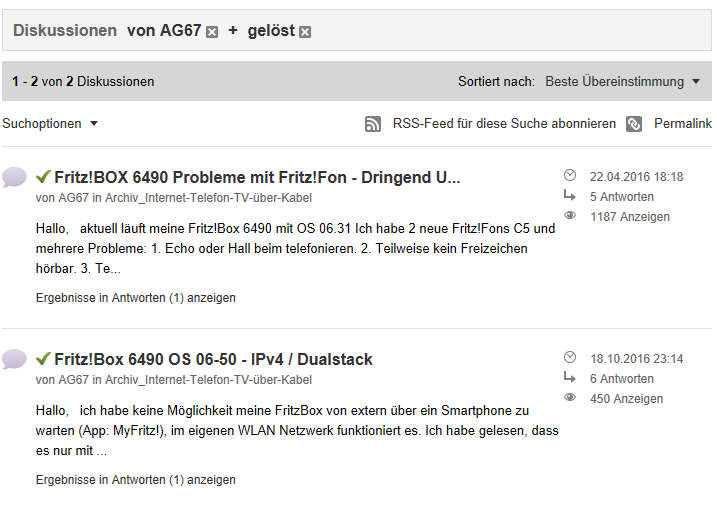Show reply results under the Fritz!Fon thread

coord(136,298)
